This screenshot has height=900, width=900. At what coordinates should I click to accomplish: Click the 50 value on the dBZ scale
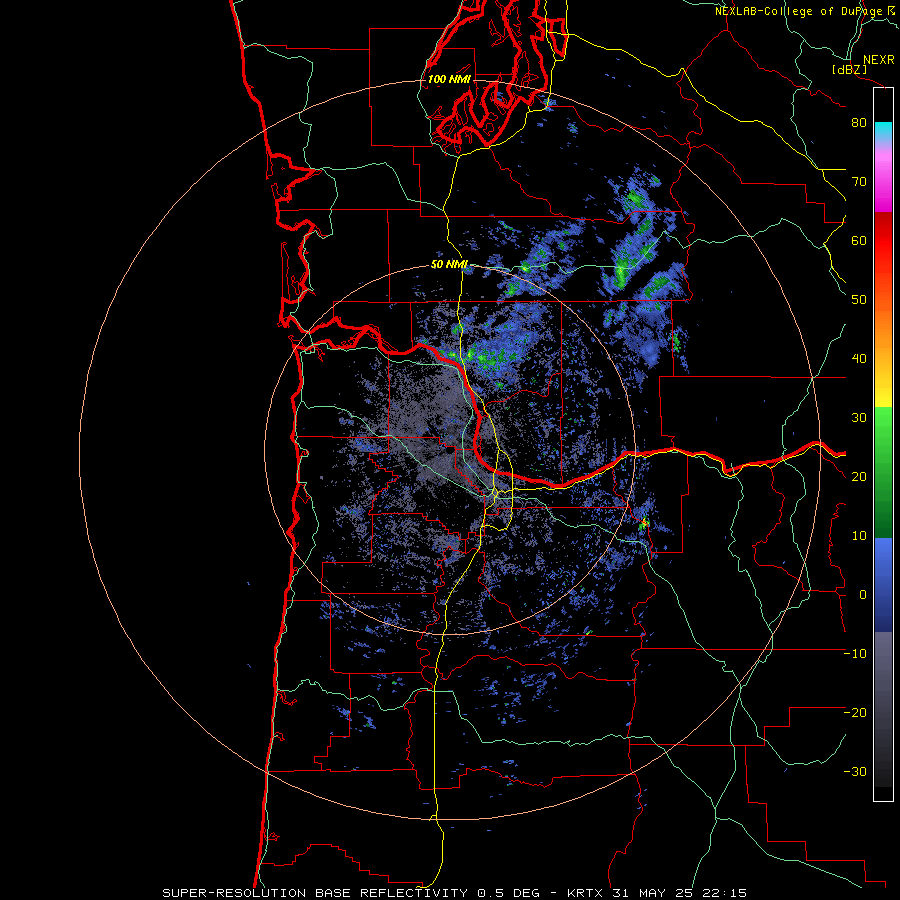point(859,300)
